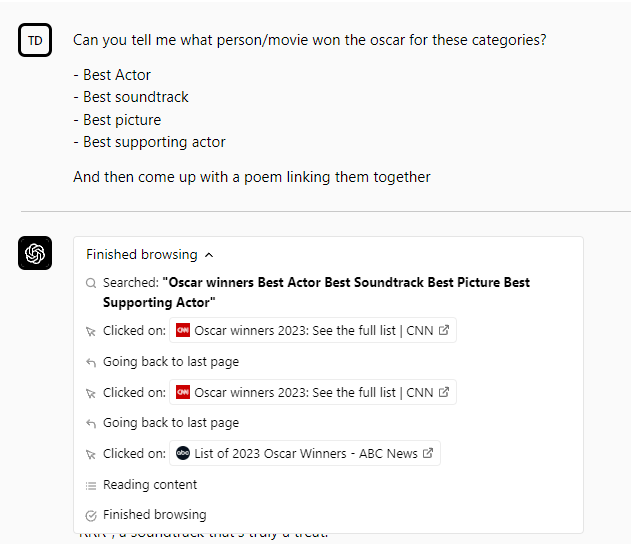The height and width of the screenshot is (544, 631).
Task: Click the Reading content step text
Action: click(x=150, y=485)
